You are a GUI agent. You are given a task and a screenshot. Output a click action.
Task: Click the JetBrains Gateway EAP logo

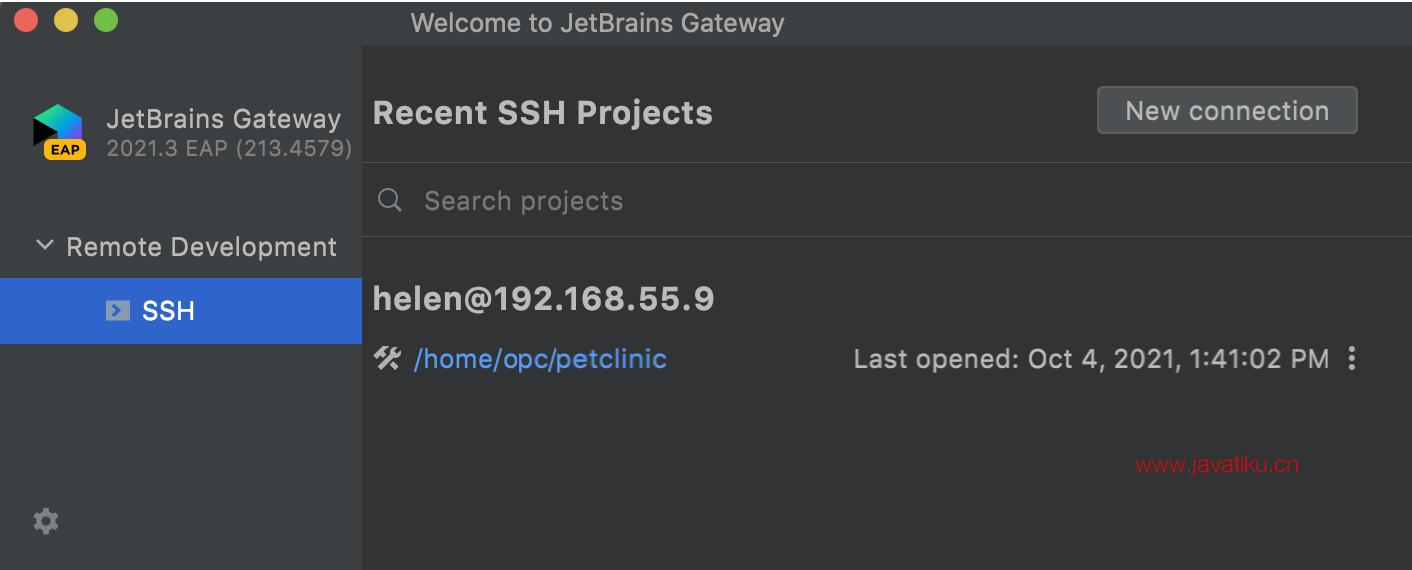59,131
